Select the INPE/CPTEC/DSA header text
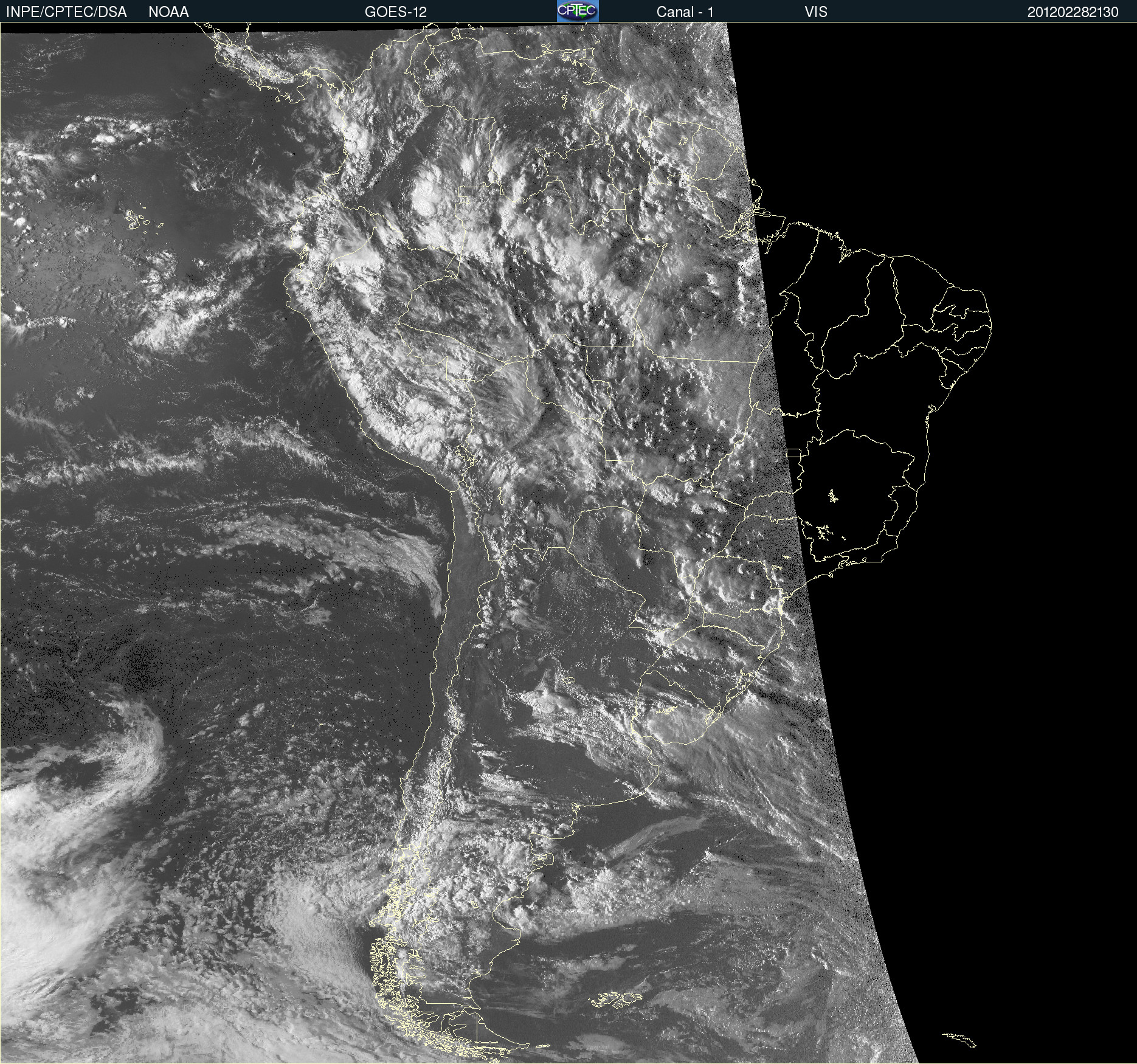 66,12
